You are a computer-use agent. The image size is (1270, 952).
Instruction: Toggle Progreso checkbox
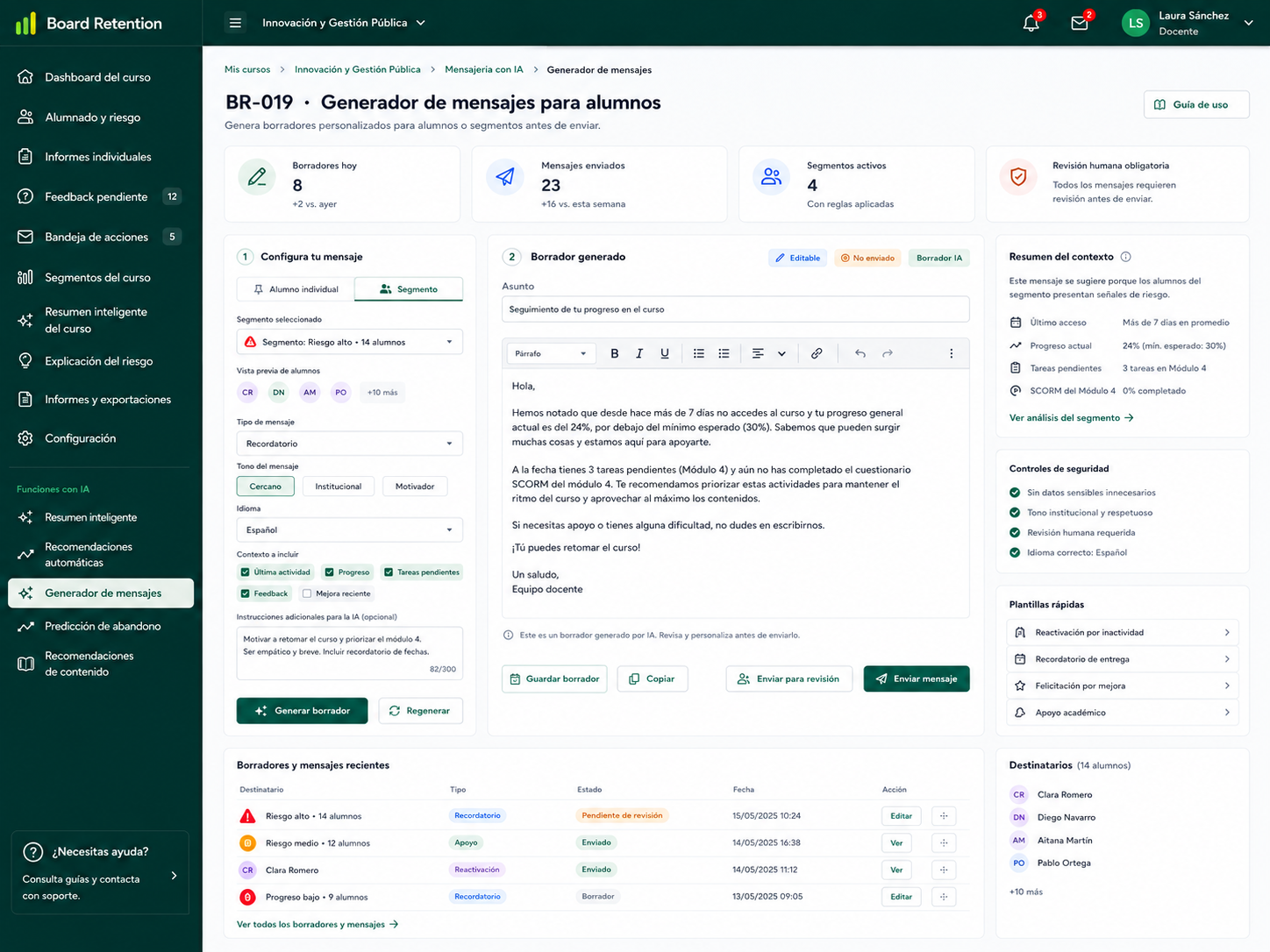(x=330, y=572)
